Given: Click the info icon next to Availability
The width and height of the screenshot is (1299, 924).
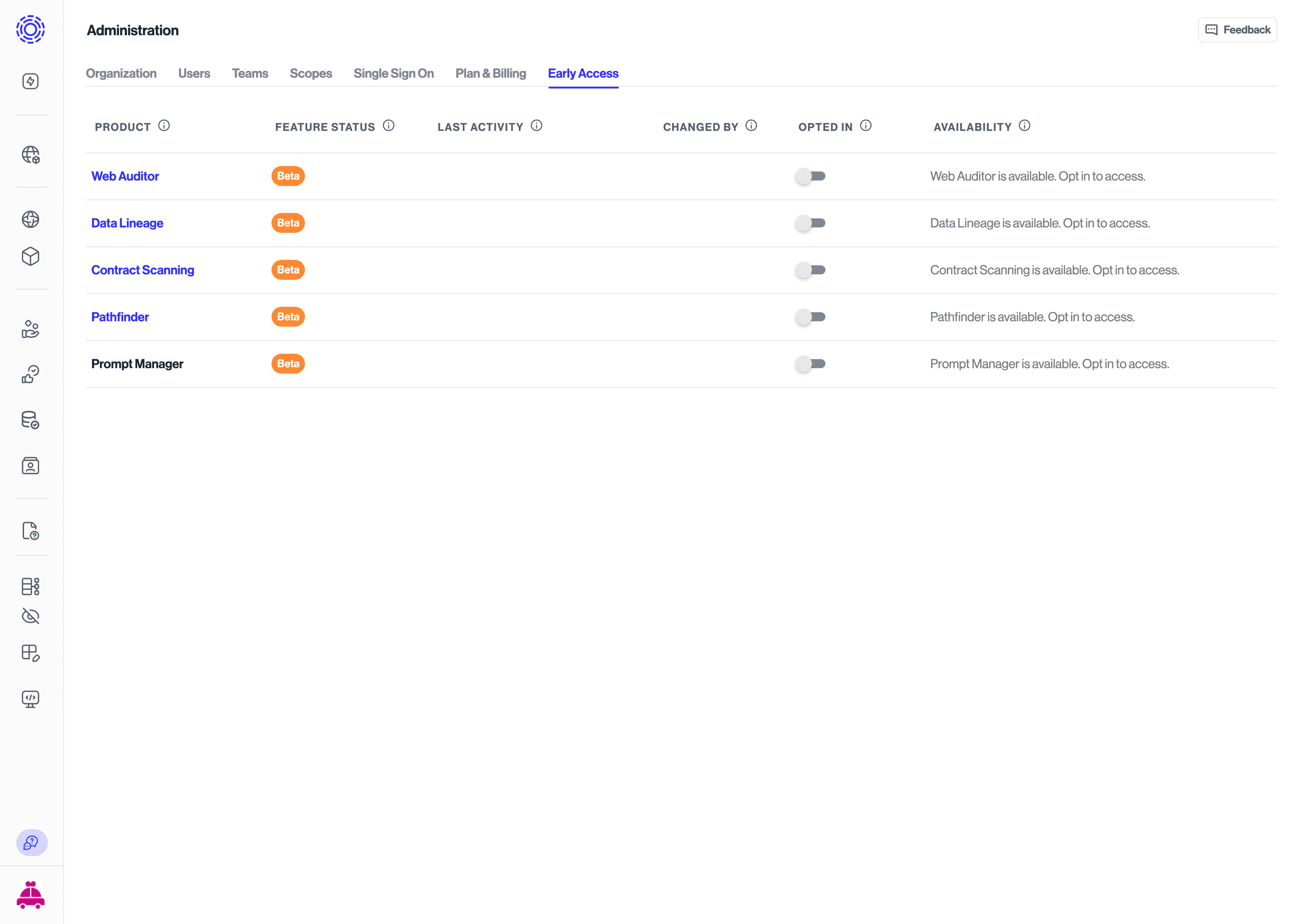Looking at the screenshot, I should 1025,126.
